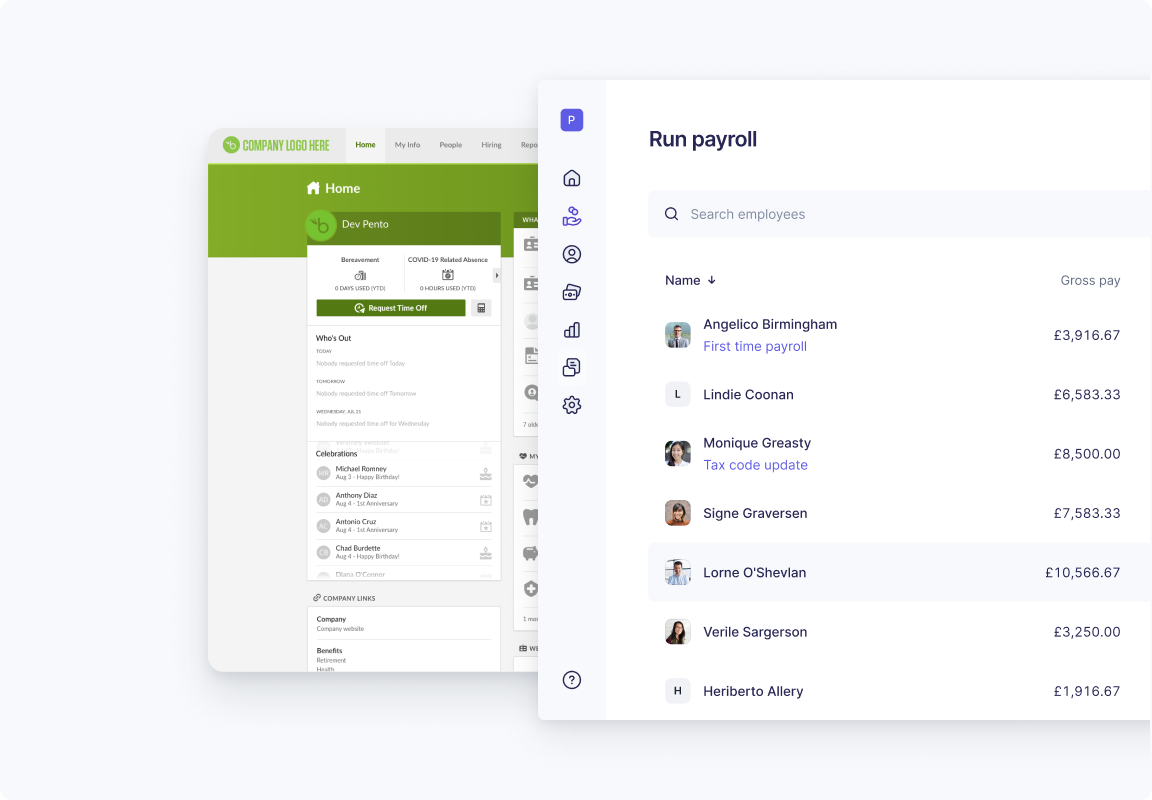This screenshot has height=800, width=1152.
Task: Select employee name Signe Graversen
Action: tap(755, 513)
